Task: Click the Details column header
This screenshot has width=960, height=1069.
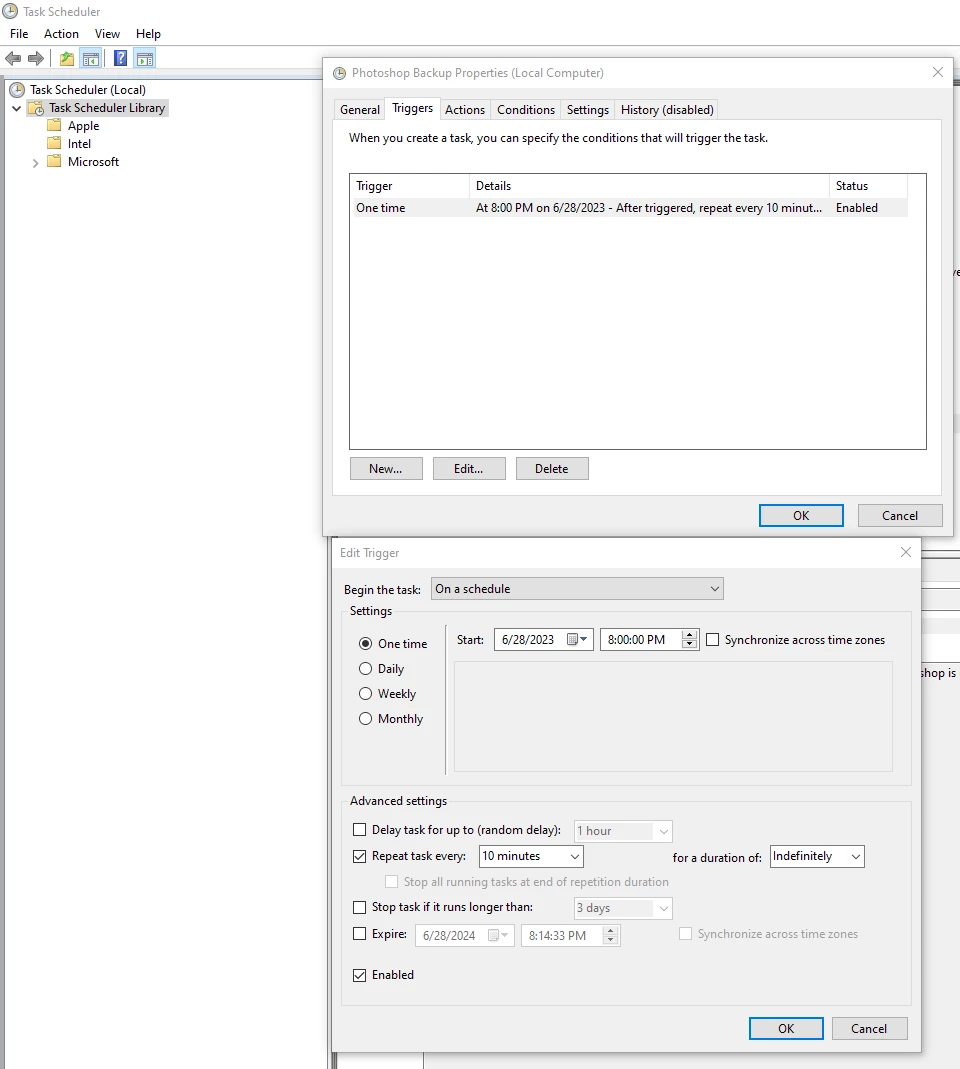Action: click(649, 185)
